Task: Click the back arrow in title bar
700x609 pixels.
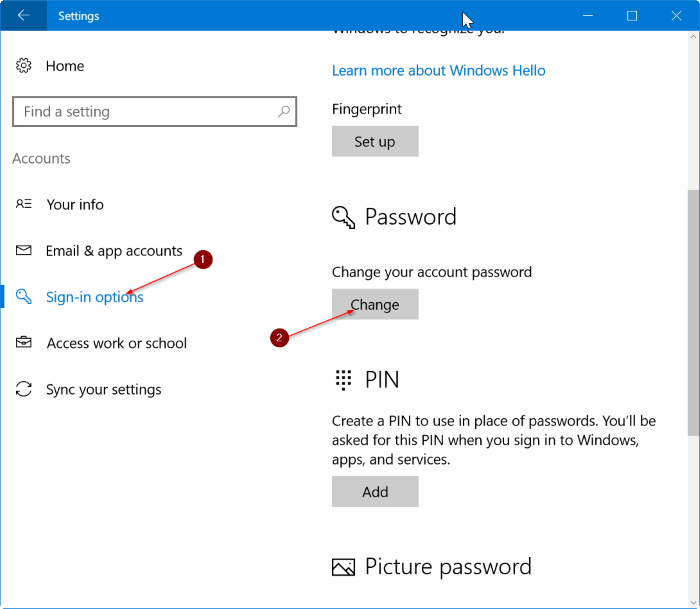Action: pos(23,16)
